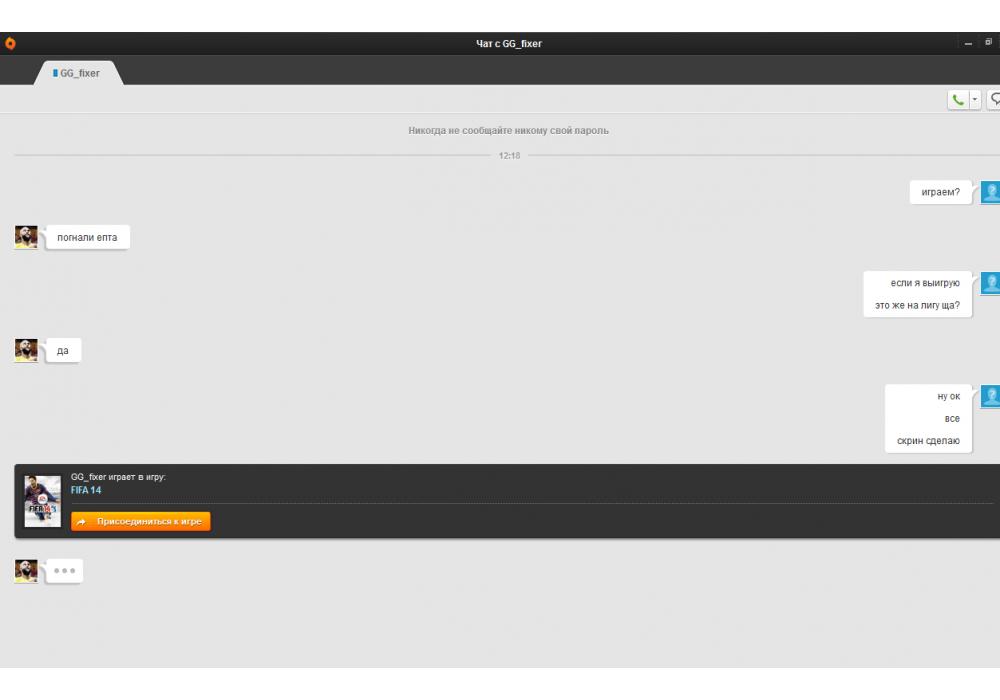Open the FIFA 14 game link
This screenshot has width=1000, height=700.
tap(86, 490)
